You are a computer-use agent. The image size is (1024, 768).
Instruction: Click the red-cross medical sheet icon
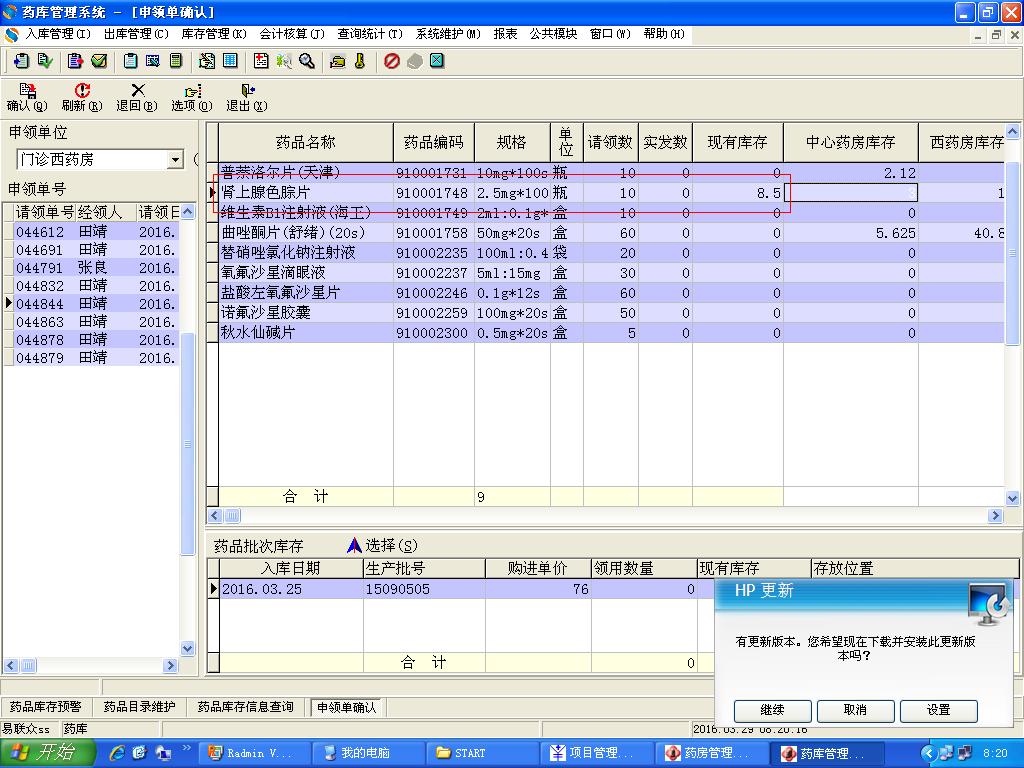click(x=261, y=61)
